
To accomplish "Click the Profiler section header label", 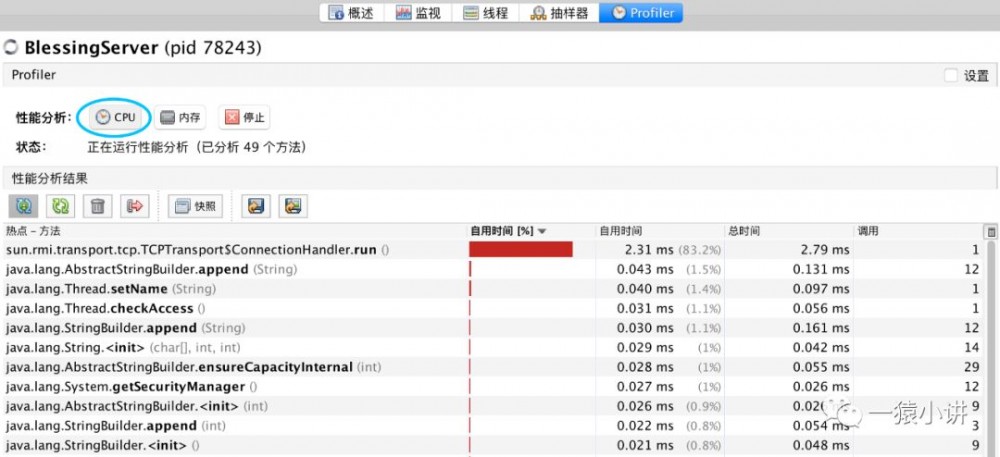I will [34, 75].
